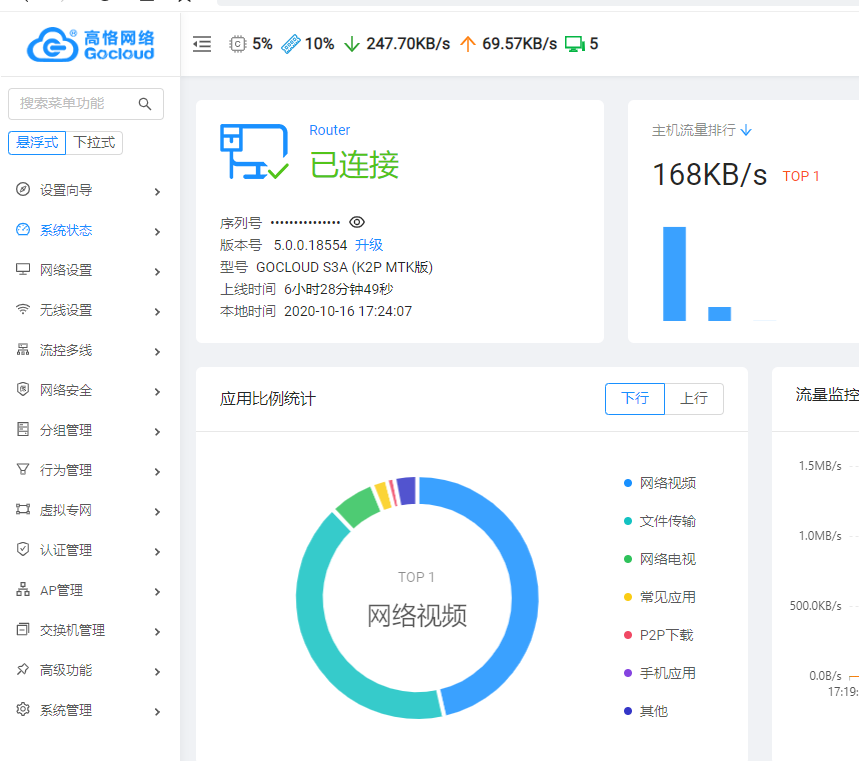Viewport: 859px width, 761px height.
Task: Collapse the sidebar with the menu fold icon
Action: [202, 44]
